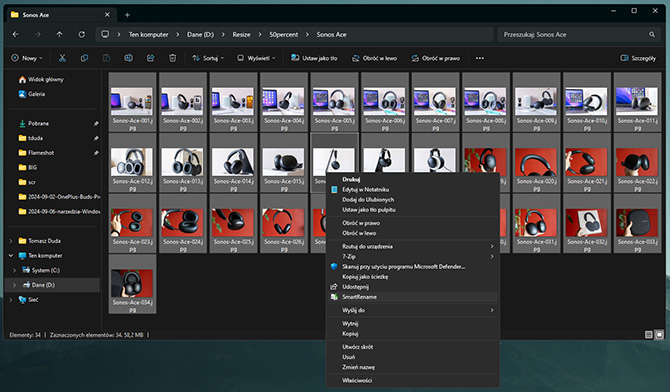
Task: Select thumbnail Sonos-Ace-012.jpg
Action: click(x=132, y=163)
